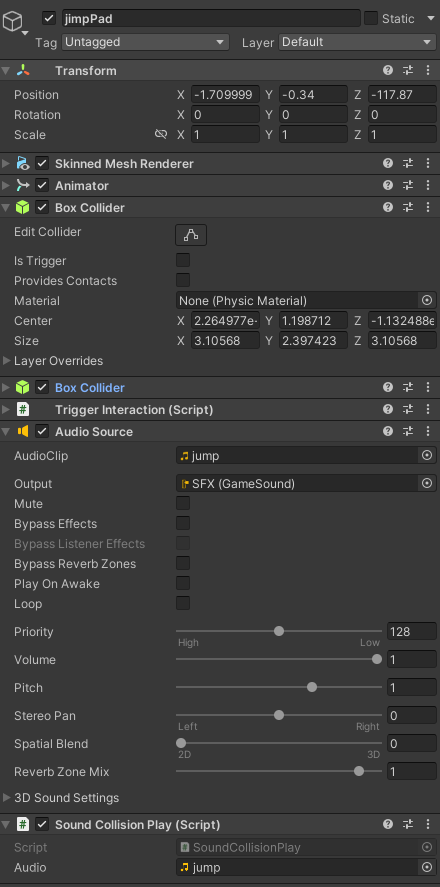Expand the Skinned Mesh Renderer foldout
This screenshot has height=887, width=440.
click(x=6, y=163)
